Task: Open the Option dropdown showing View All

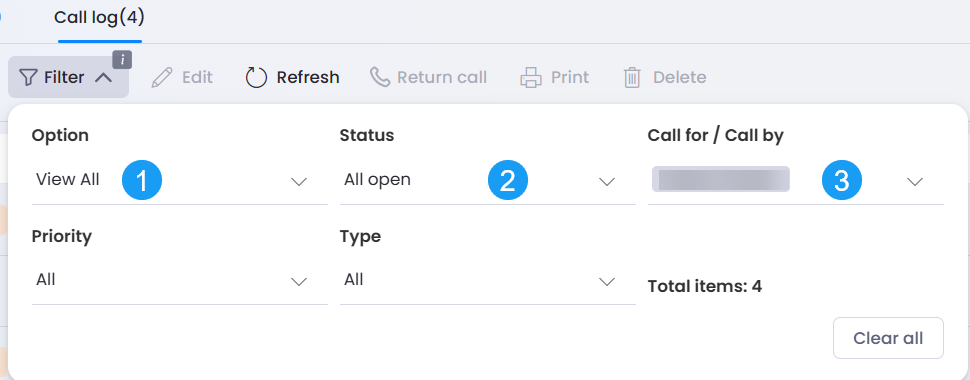Action: point(179,181)
